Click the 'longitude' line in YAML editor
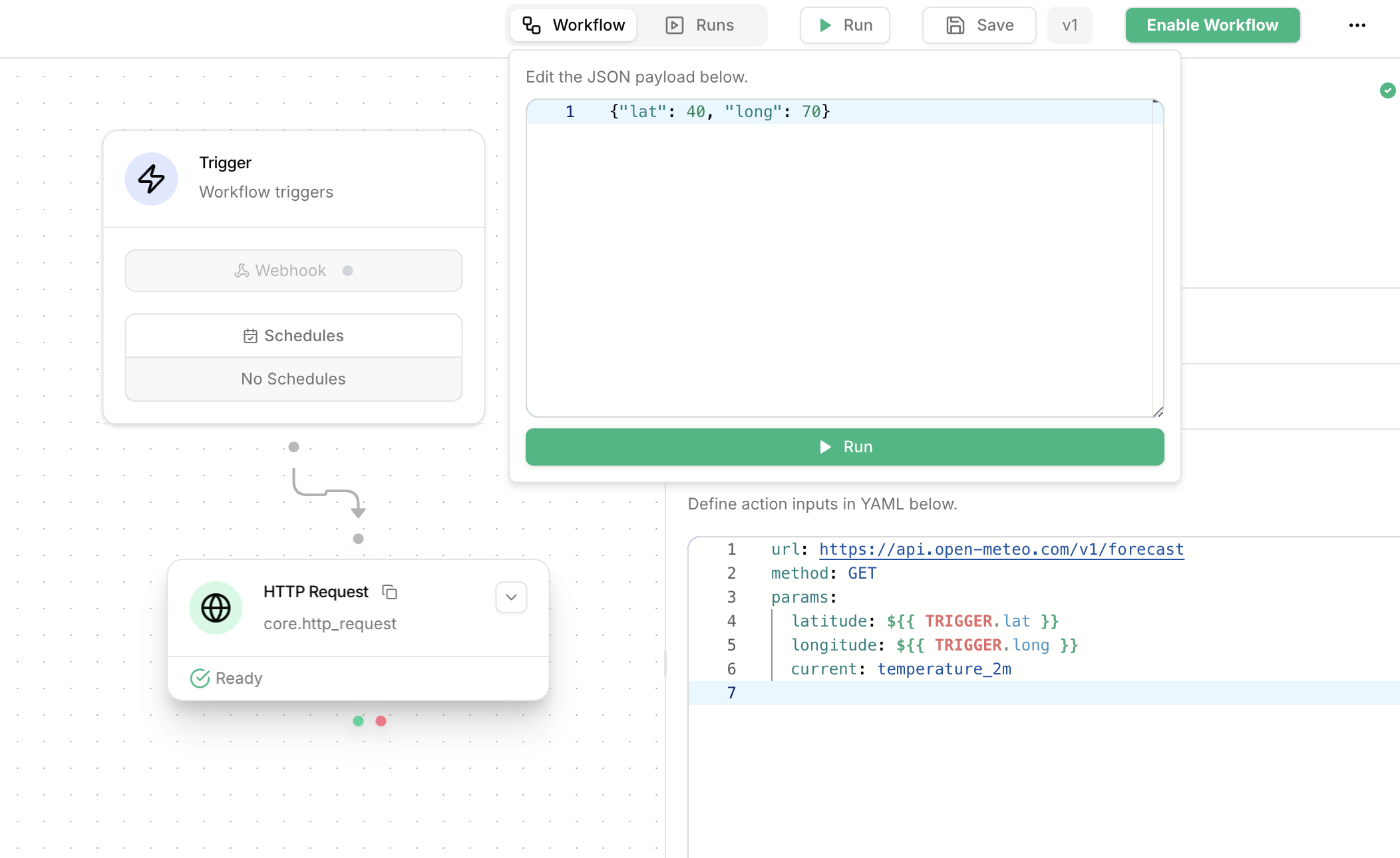 [934, 645]
